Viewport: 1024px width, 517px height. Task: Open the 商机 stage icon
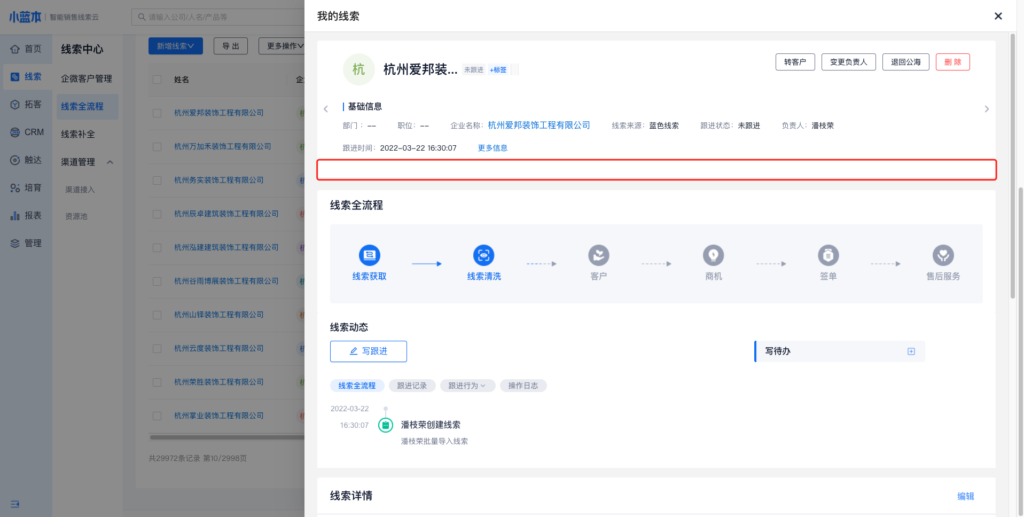pyautogui.click(x=712, y=255)
